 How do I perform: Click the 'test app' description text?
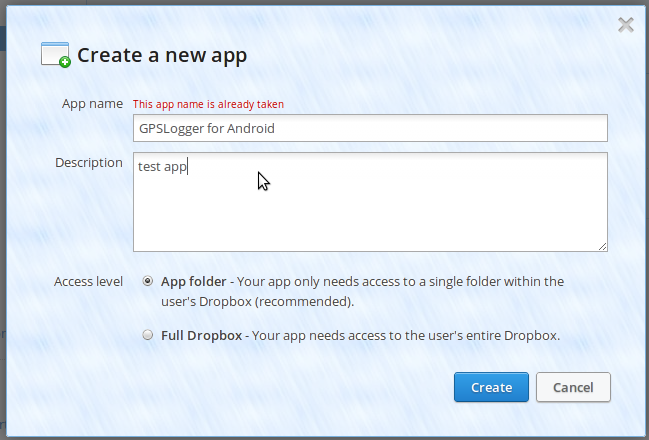(162, 166)
